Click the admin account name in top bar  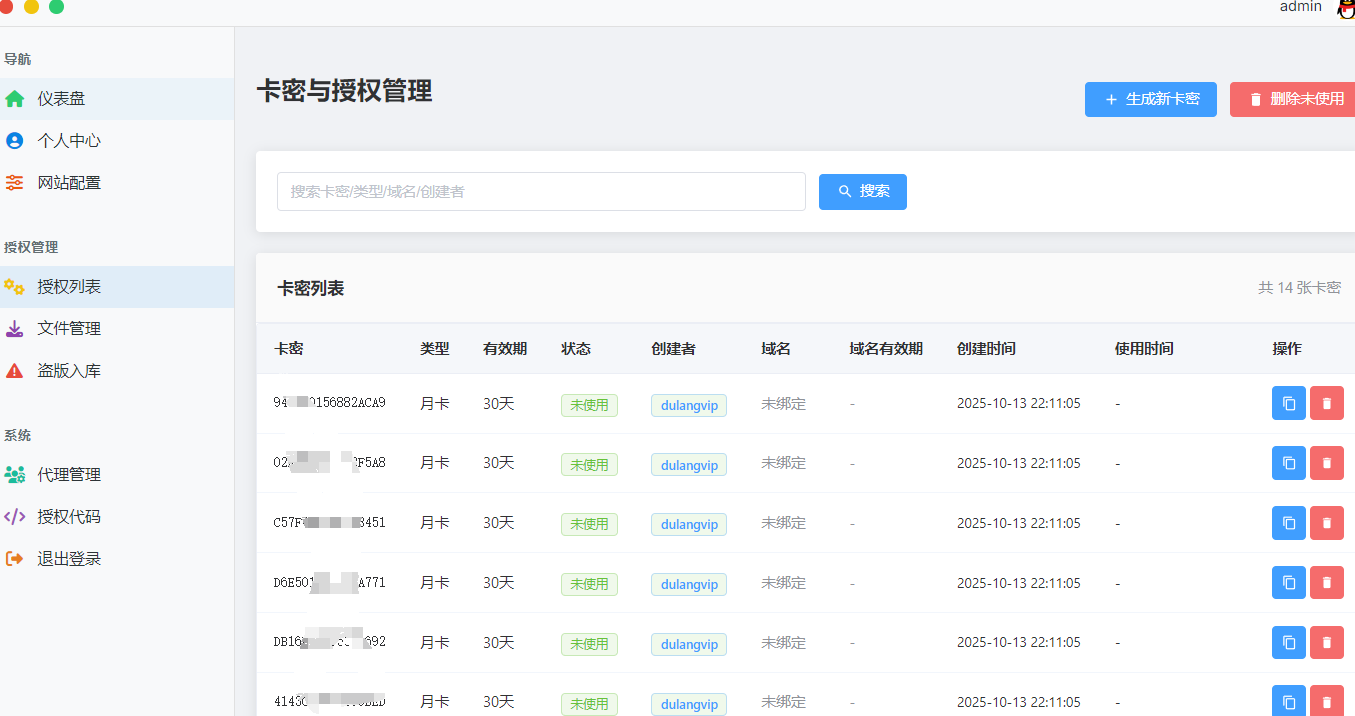pos(1300,8)
